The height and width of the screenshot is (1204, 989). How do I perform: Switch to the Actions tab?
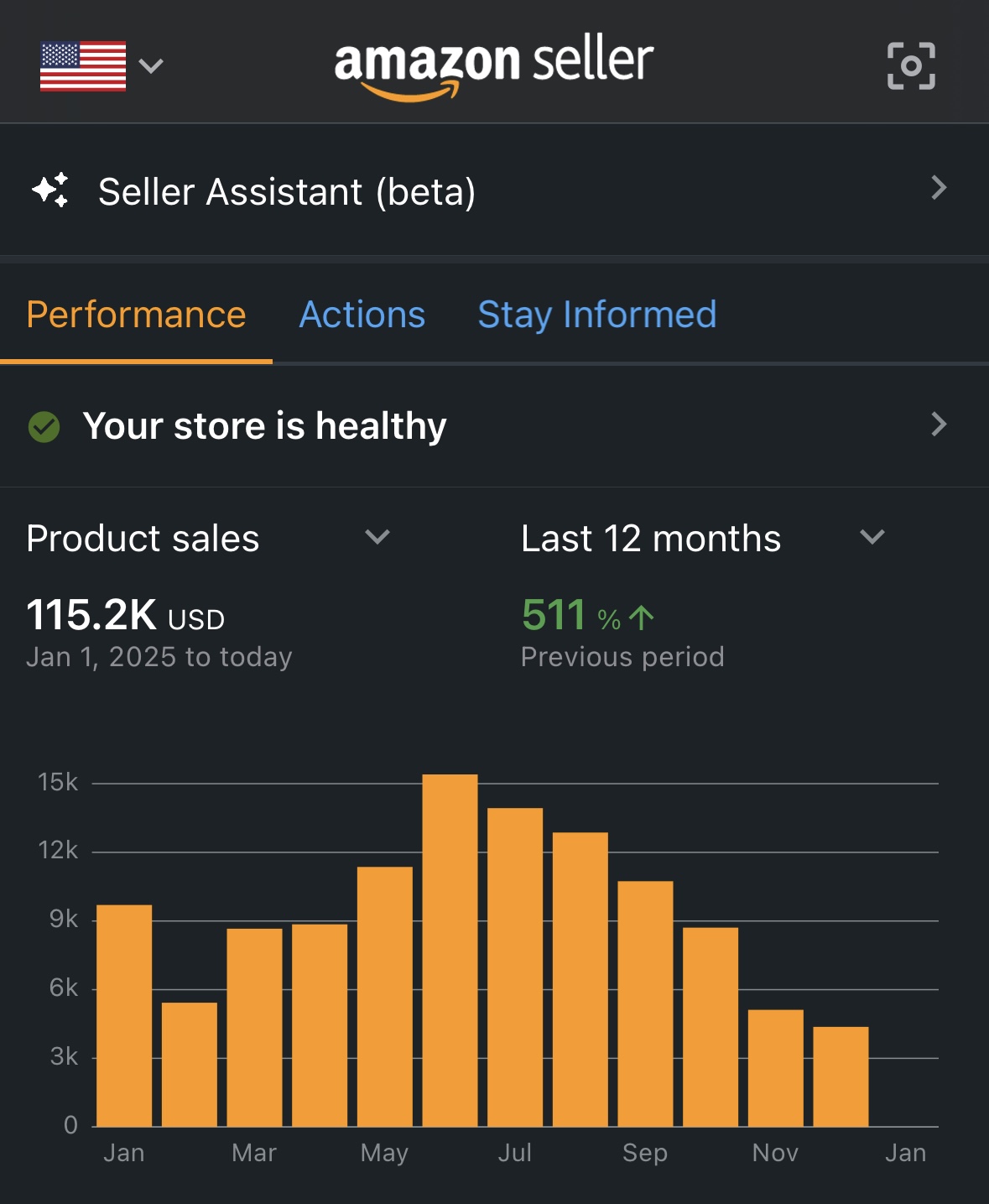[x=362, y=315]
